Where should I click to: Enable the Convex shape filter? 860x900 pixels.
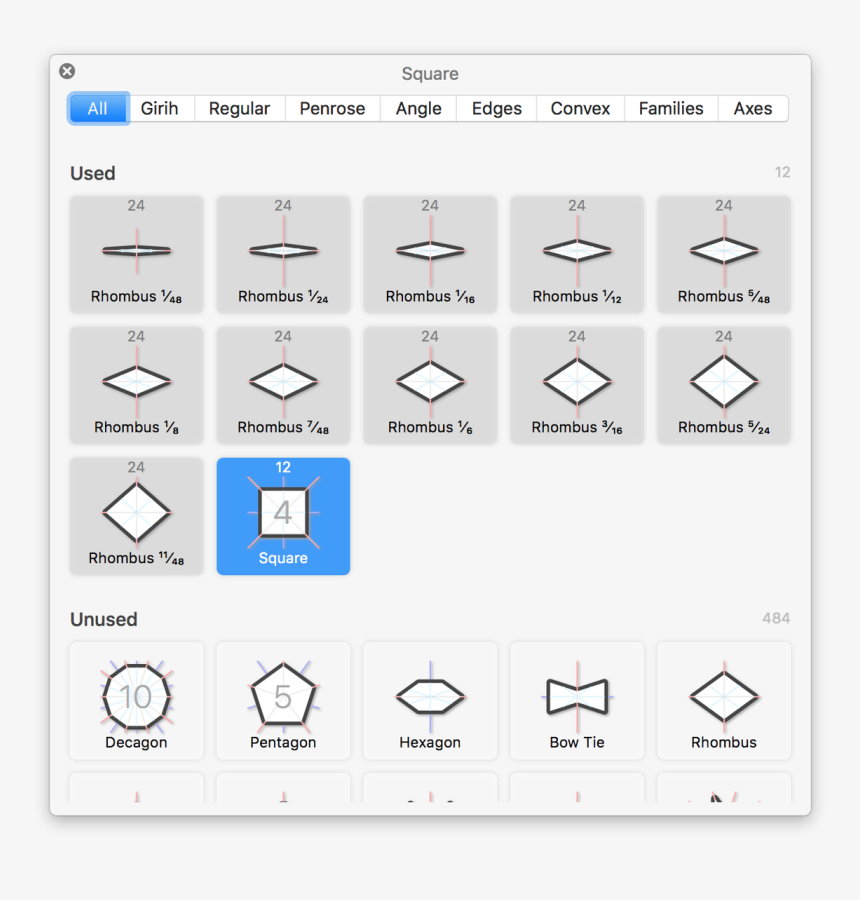579,108
